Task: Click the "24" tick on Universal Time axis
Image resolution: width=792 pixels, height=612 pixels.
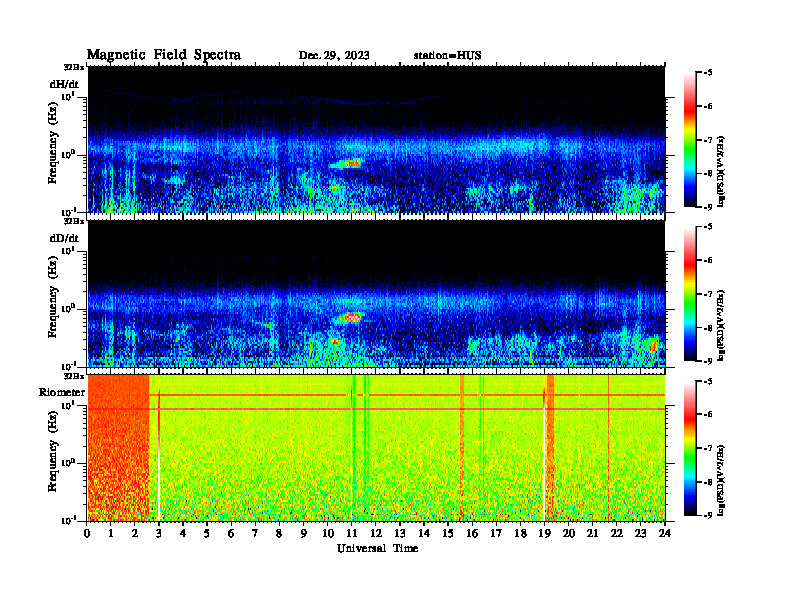Action: 665,534
